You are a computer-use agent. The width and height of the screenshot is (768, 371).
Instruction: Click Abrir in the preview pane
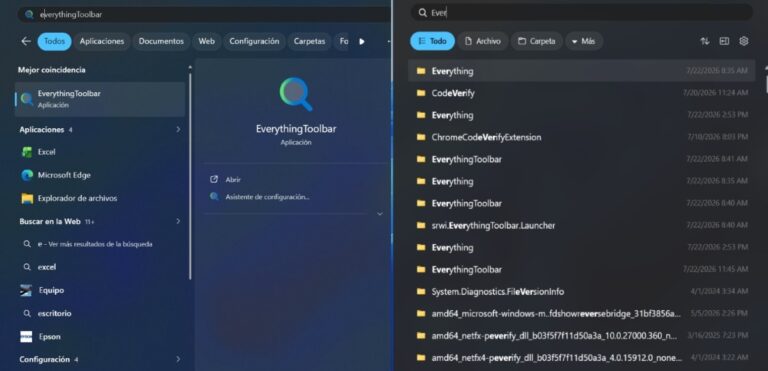pos(233,180)
